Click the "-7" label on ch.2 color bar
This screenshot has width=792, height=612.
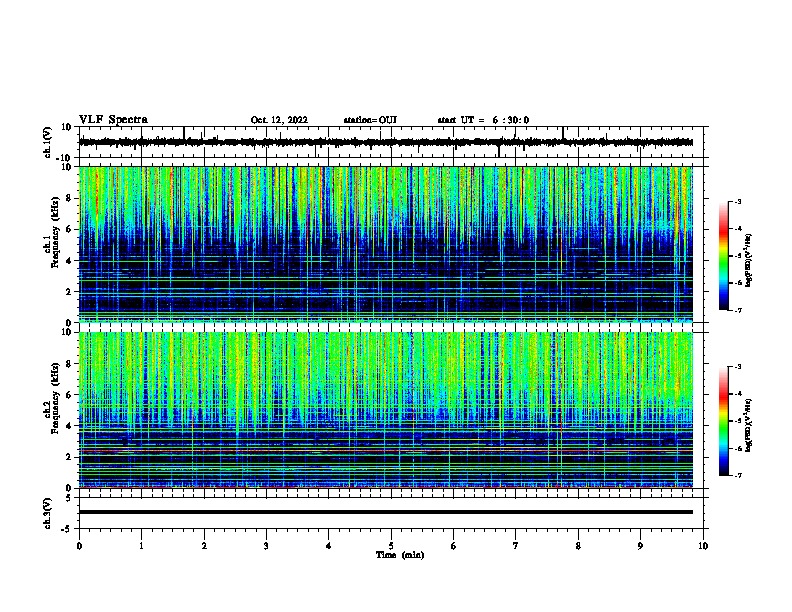pos(737,476)
